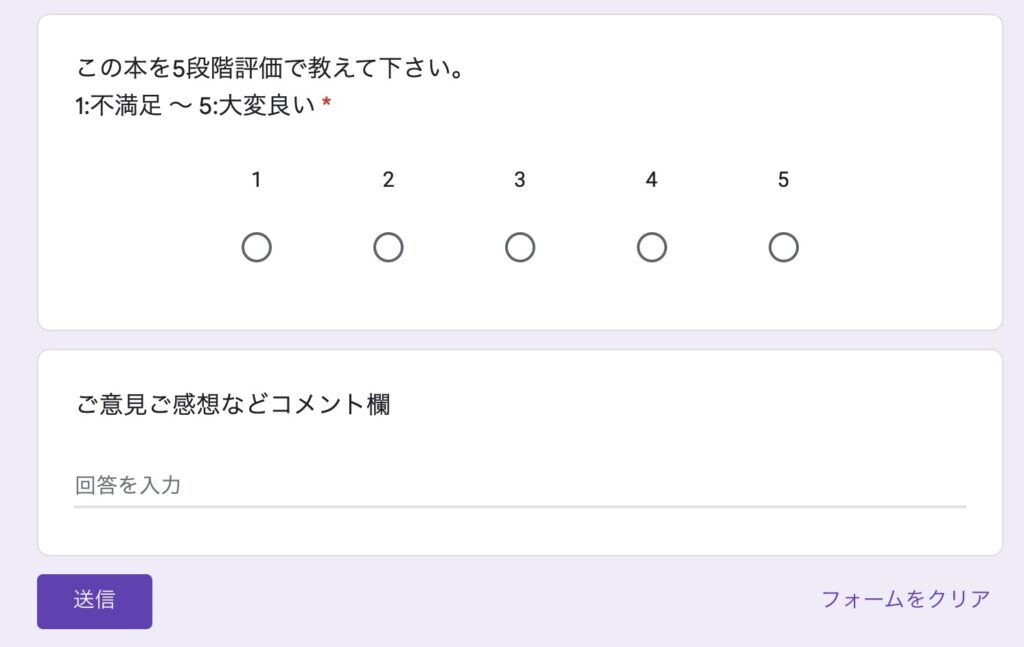1024x647 pixels.
Task: Mark rating 5 radio button
Action: pos(784,247)
